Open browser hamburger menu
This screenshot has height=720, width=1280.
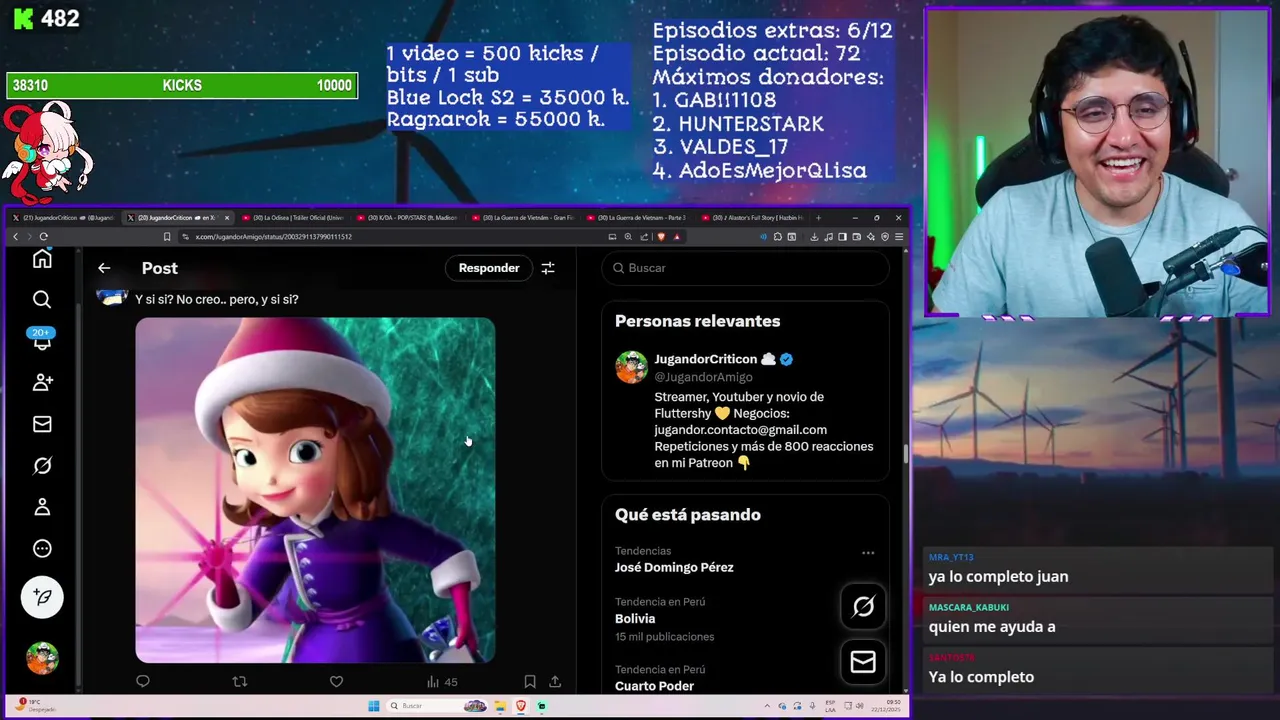[899, 237]
